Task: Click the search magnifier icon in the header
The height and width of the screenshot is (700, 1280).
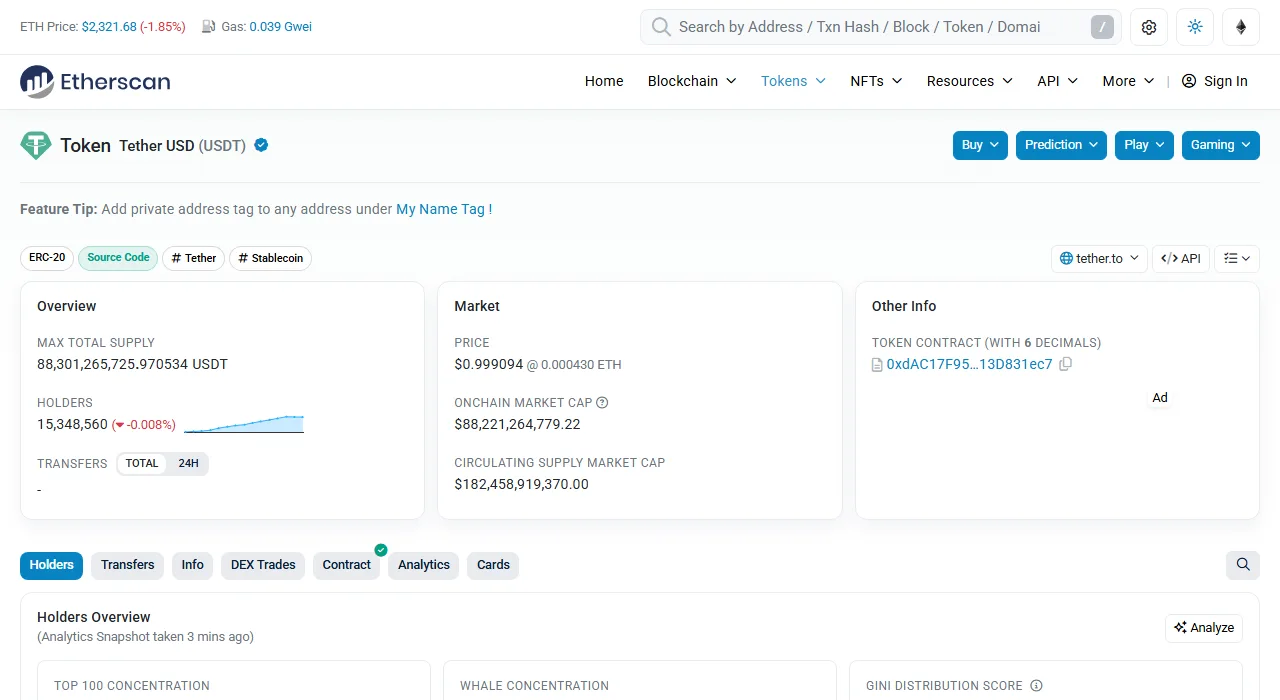Action: click(661, 27)
